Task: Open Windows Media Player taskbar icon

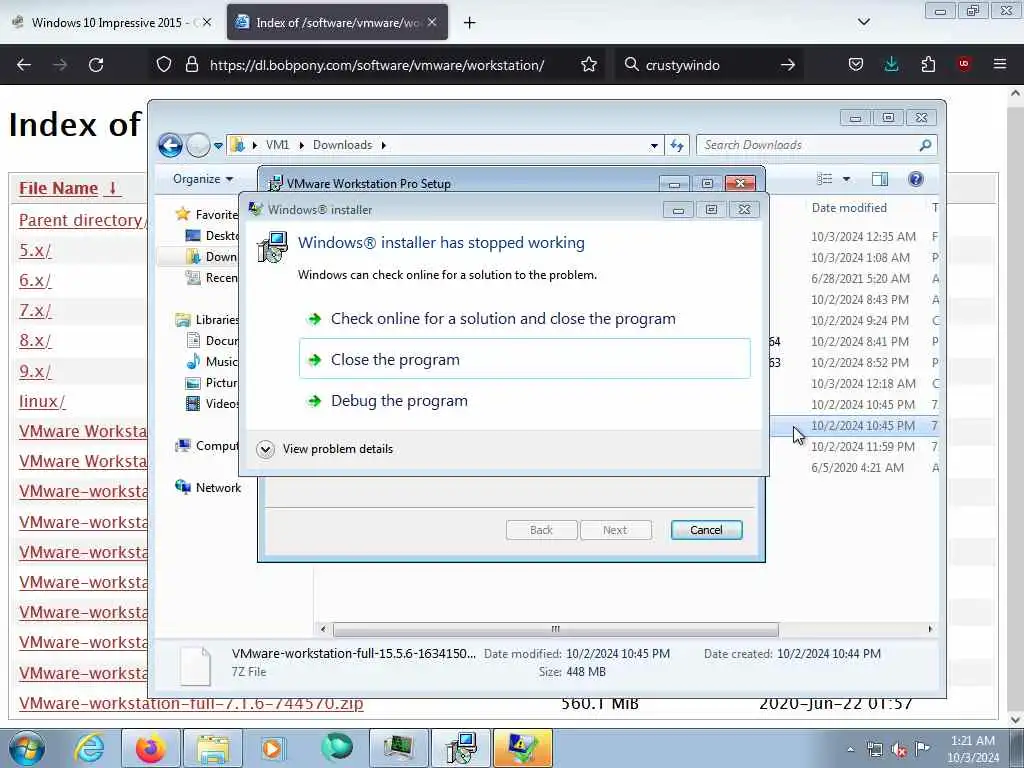Action: (274, 748)
